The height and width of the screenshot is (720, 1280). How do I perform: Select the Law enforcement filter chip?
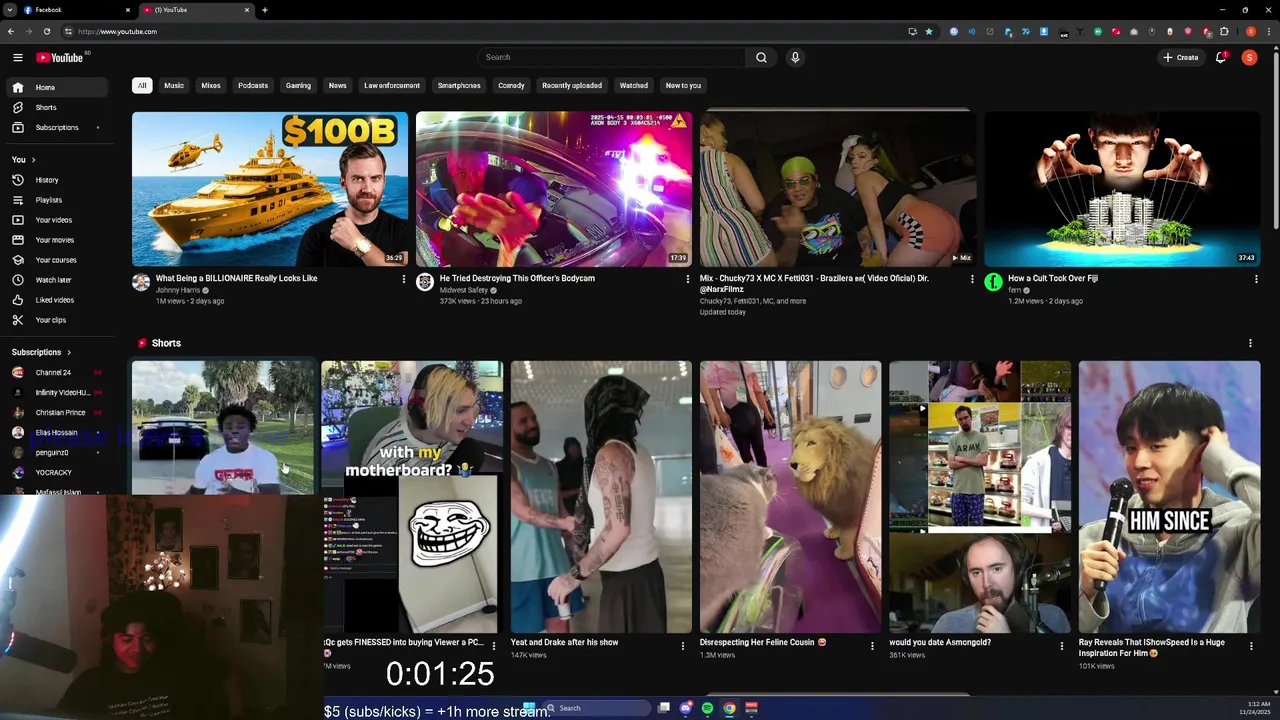[392, 85]
